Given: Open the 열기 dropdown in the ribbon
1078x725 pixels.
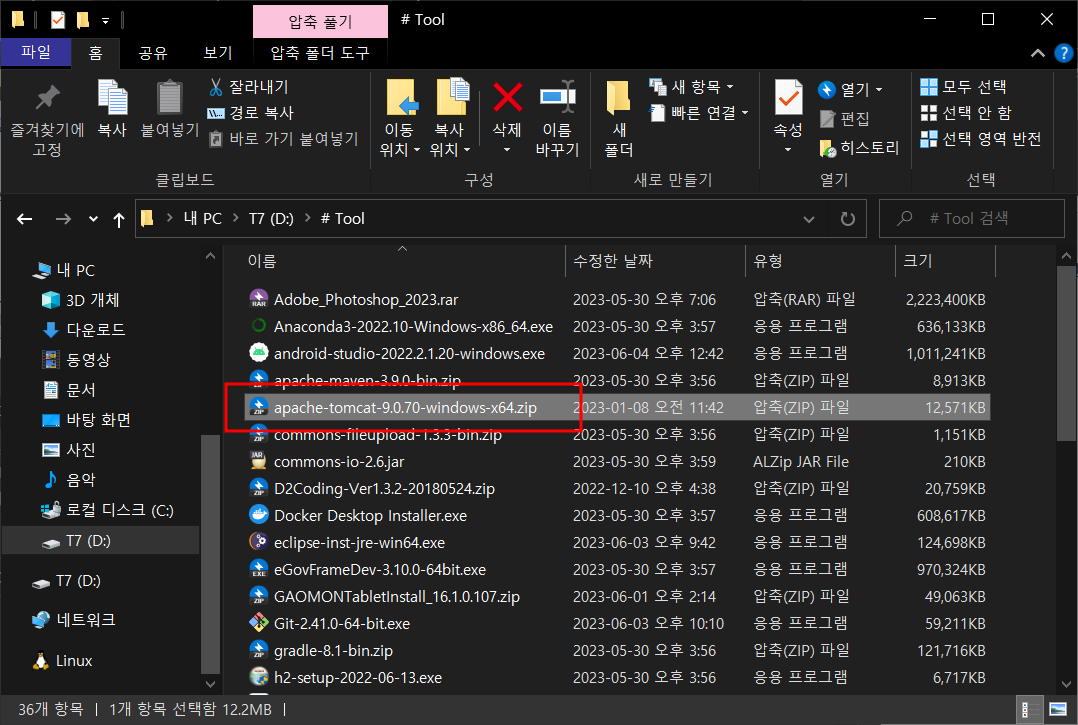Looking at the screenshot, I should [850, 89].
